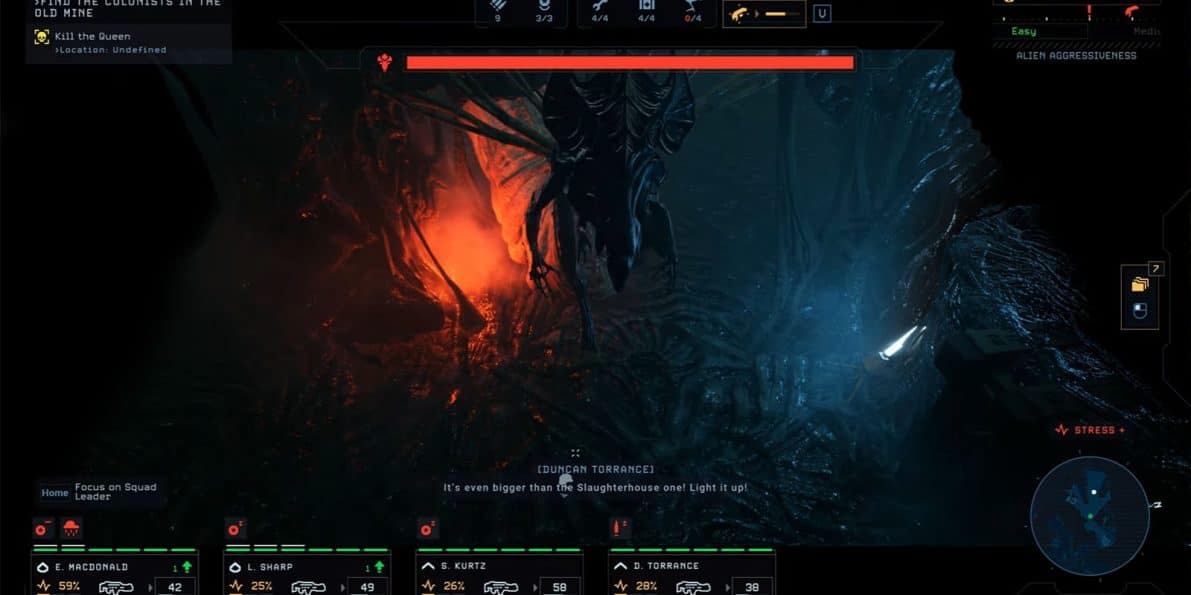This screenshot has width=1191, height=595.
Task: Click Sharp's green level-up arrow
Action: (378, 567)
